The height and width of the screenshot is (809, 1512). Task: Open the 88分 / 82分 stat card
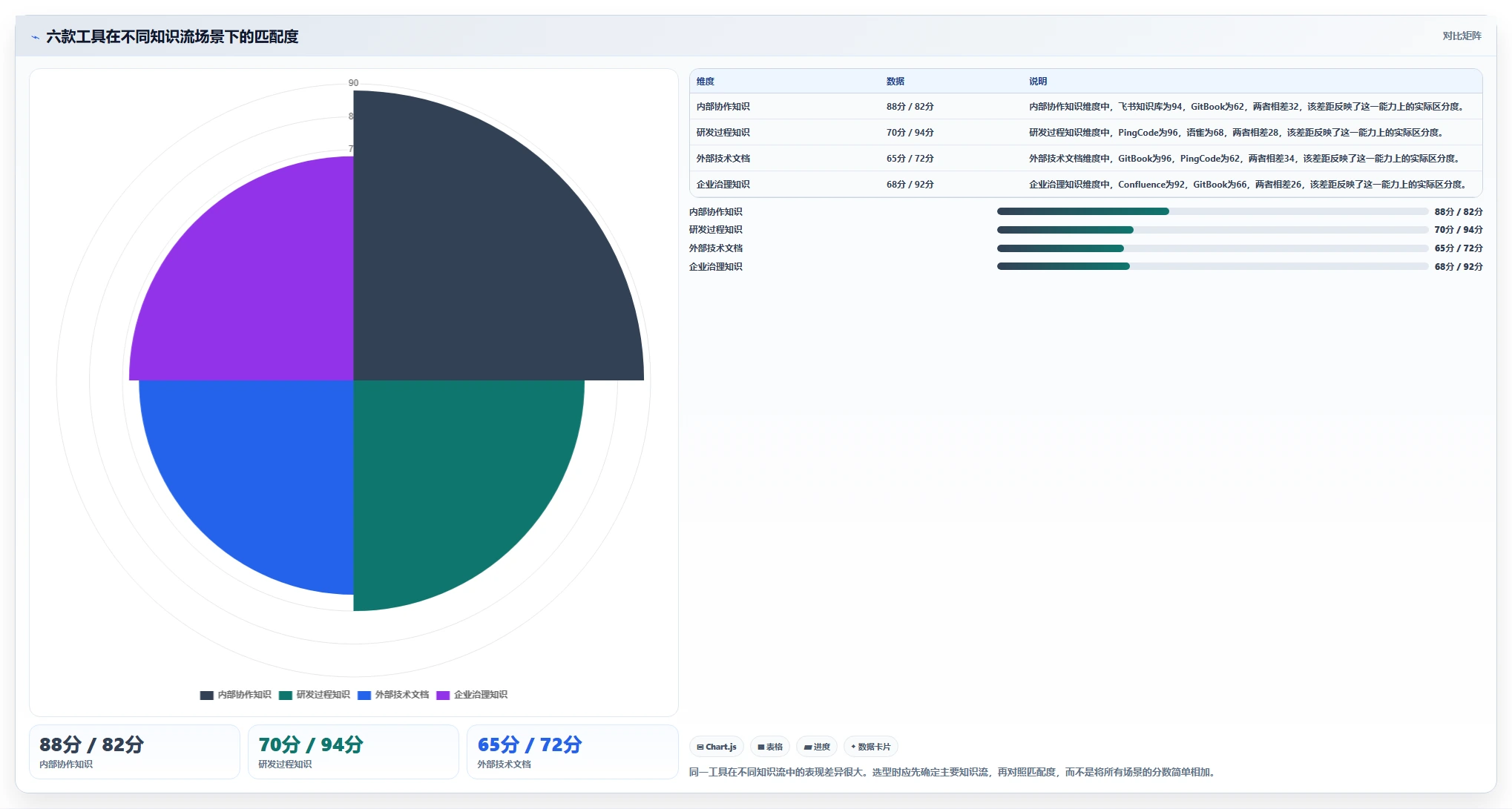[134, 752]
